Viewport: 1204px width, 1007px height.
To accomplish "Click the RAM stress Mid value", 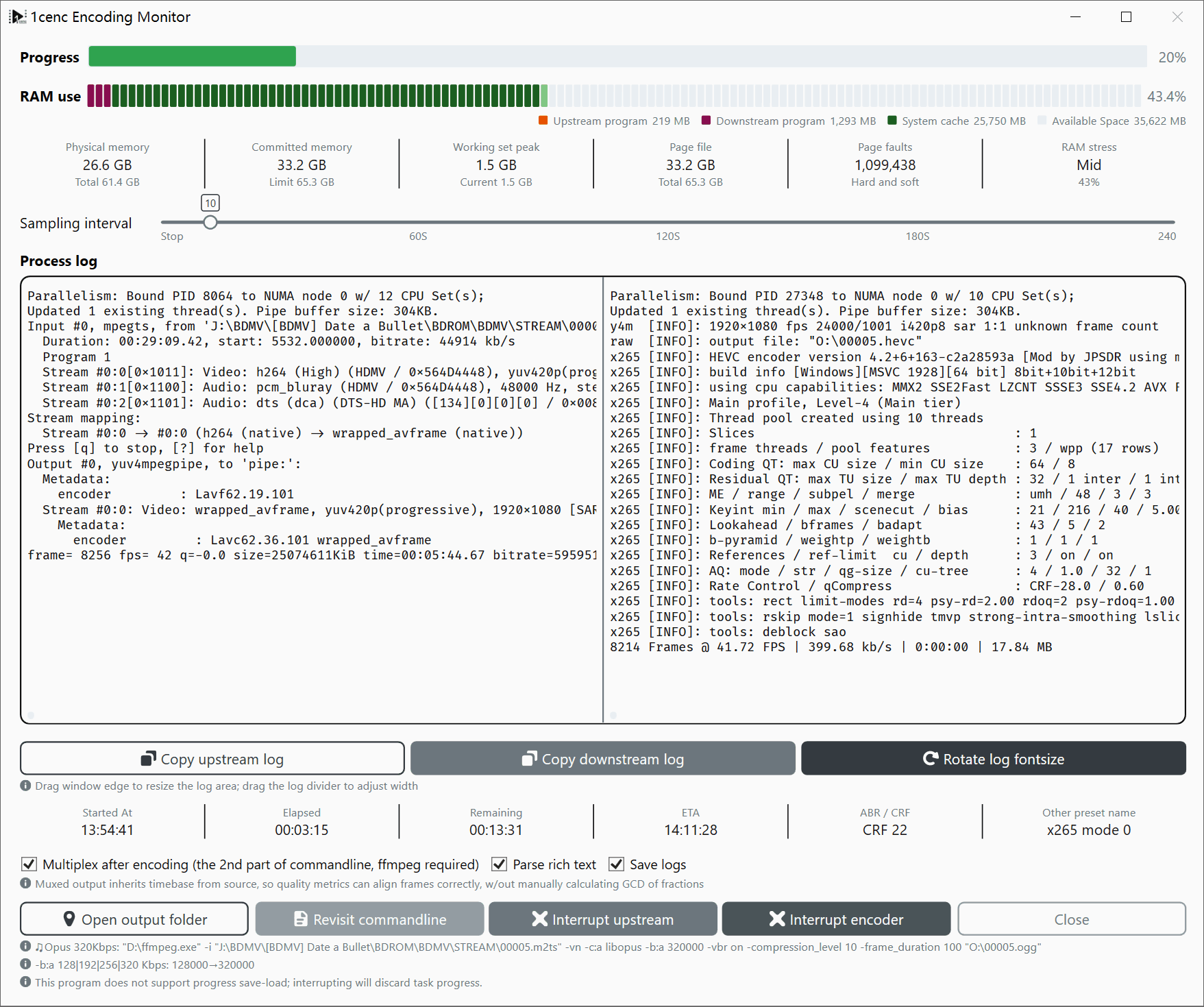I will [x=1089, y=165].
